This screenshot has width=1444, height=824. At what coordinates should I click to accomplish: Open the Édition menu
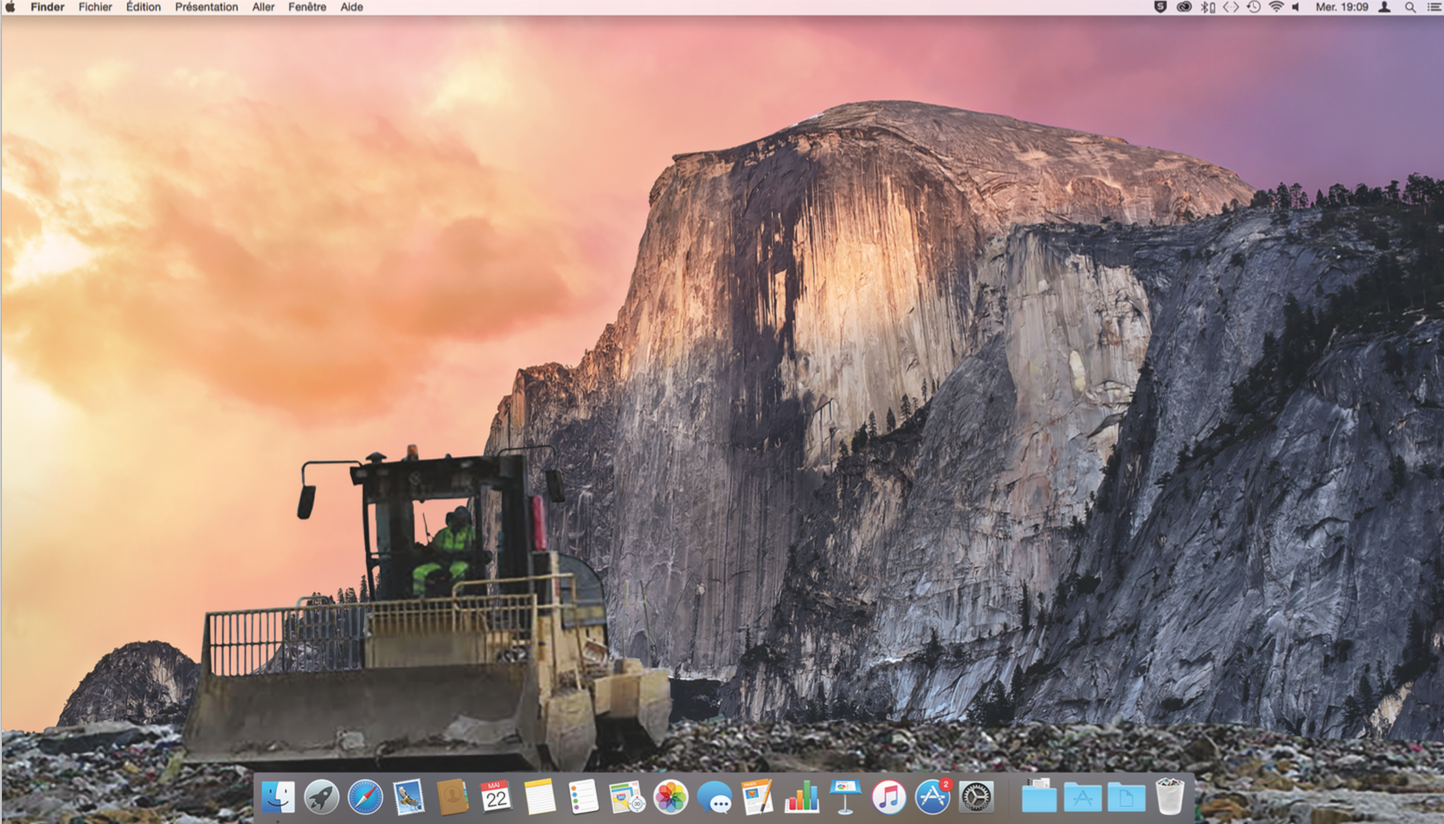coord(143,7)
